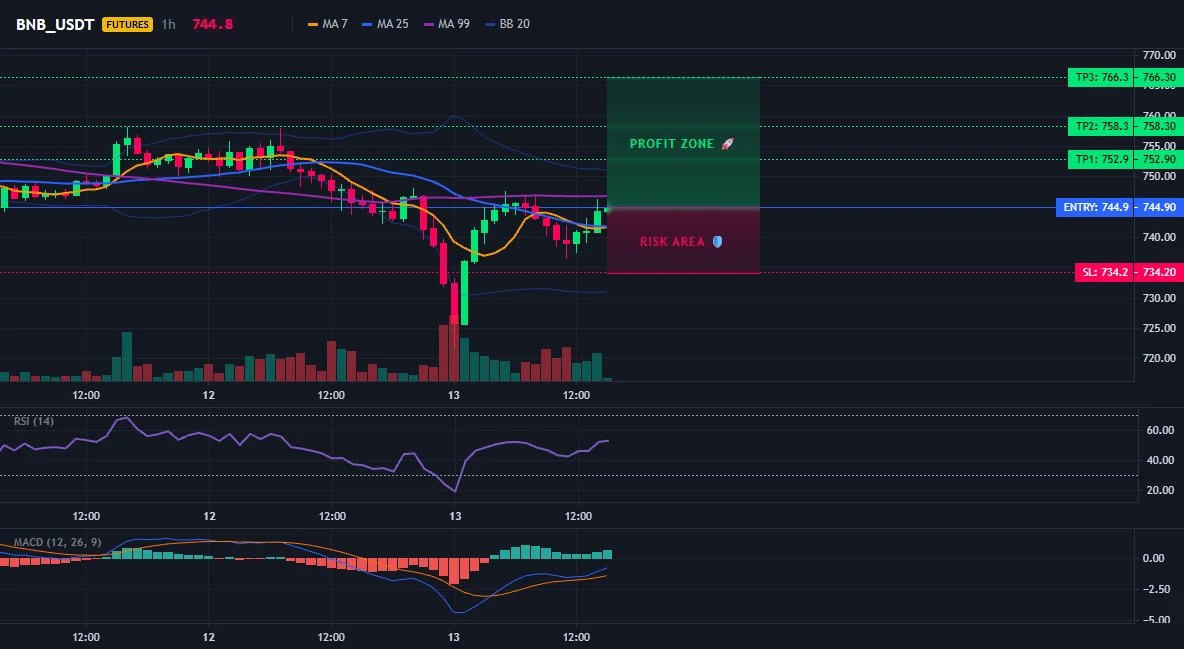Click the green 766.30 price axis tag
Viewport: 1184px width, 649px height.
(x=1158, y=77)
